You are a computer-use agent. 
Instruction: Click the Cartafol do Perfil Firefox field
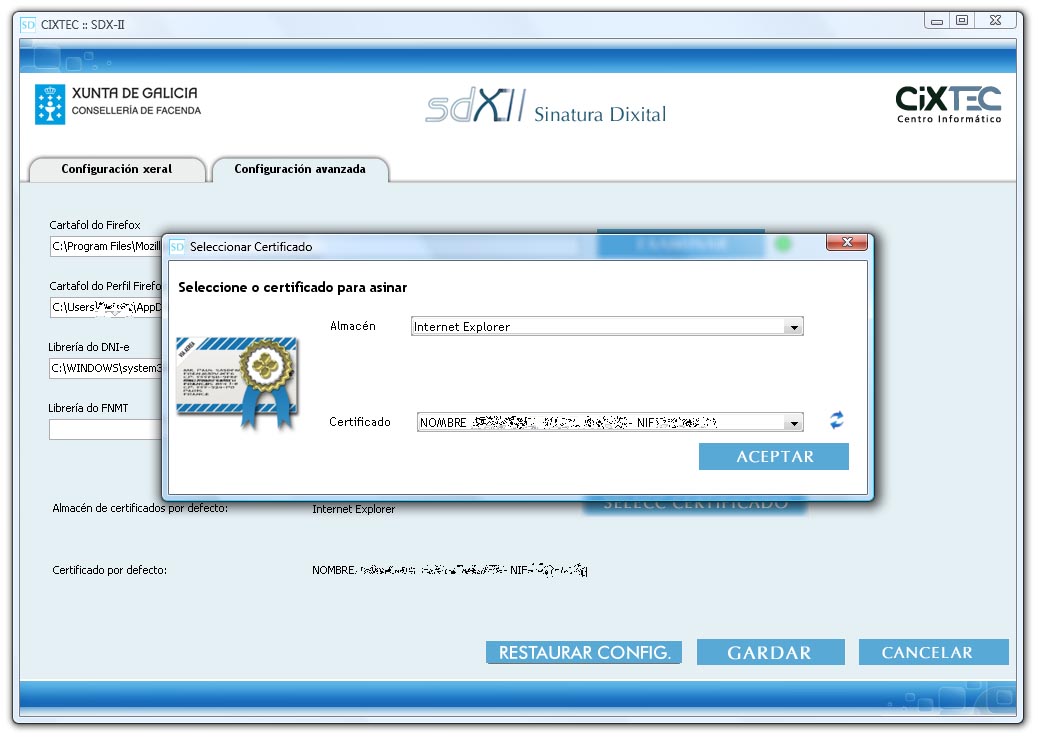point(106,307)
